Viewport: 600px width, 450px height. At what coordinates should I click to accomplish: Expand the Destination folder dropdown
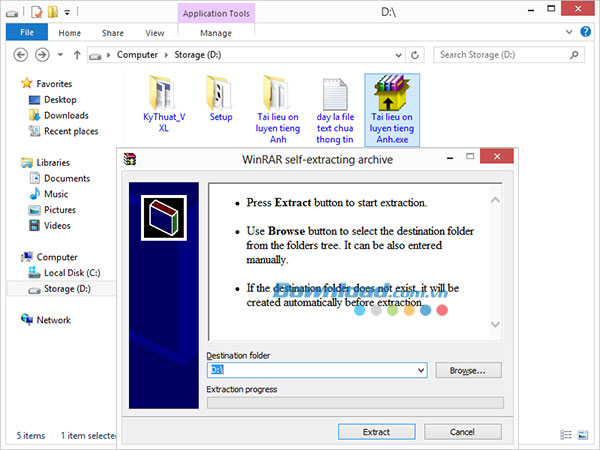click(x=423, y=370)
